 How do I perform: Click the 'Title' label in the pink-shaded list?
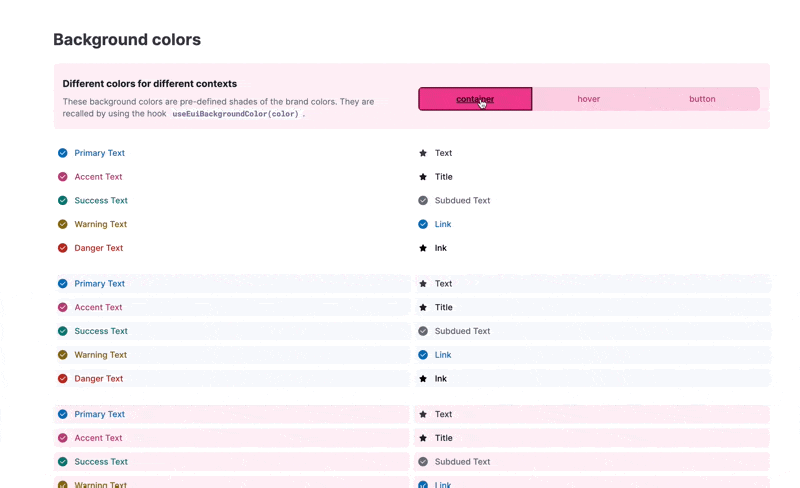[x=443, y=438]
